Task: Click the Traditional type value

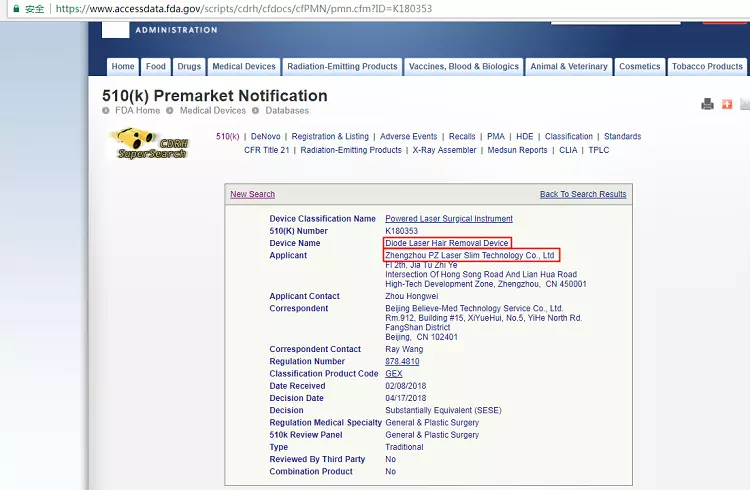Action: point(404,447)
